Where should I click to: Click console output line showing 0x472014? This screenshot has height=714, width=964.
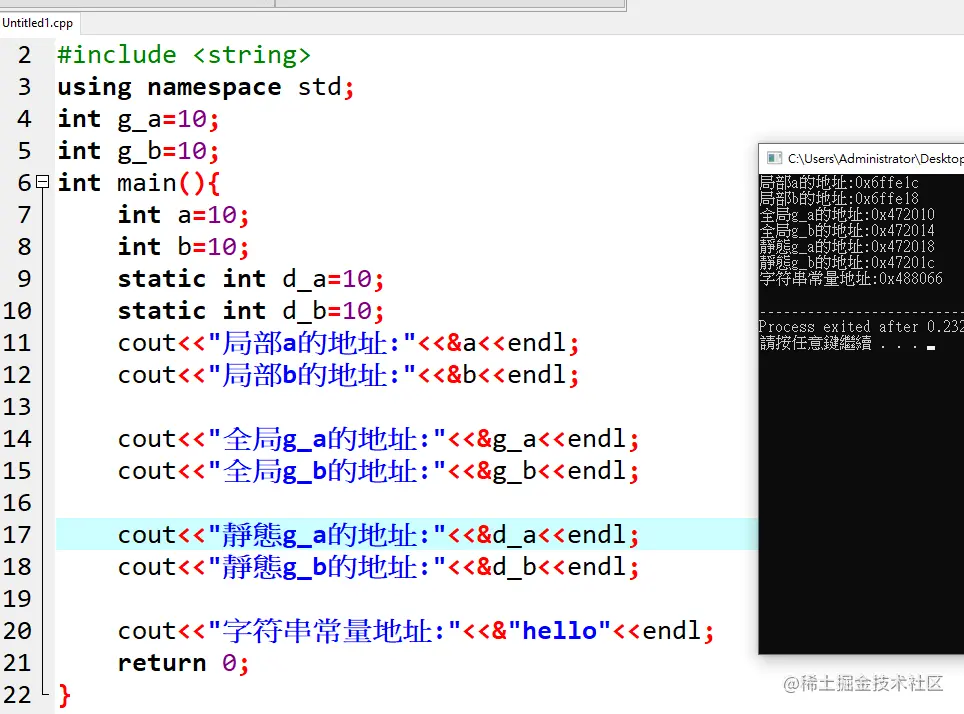(847, 231)
